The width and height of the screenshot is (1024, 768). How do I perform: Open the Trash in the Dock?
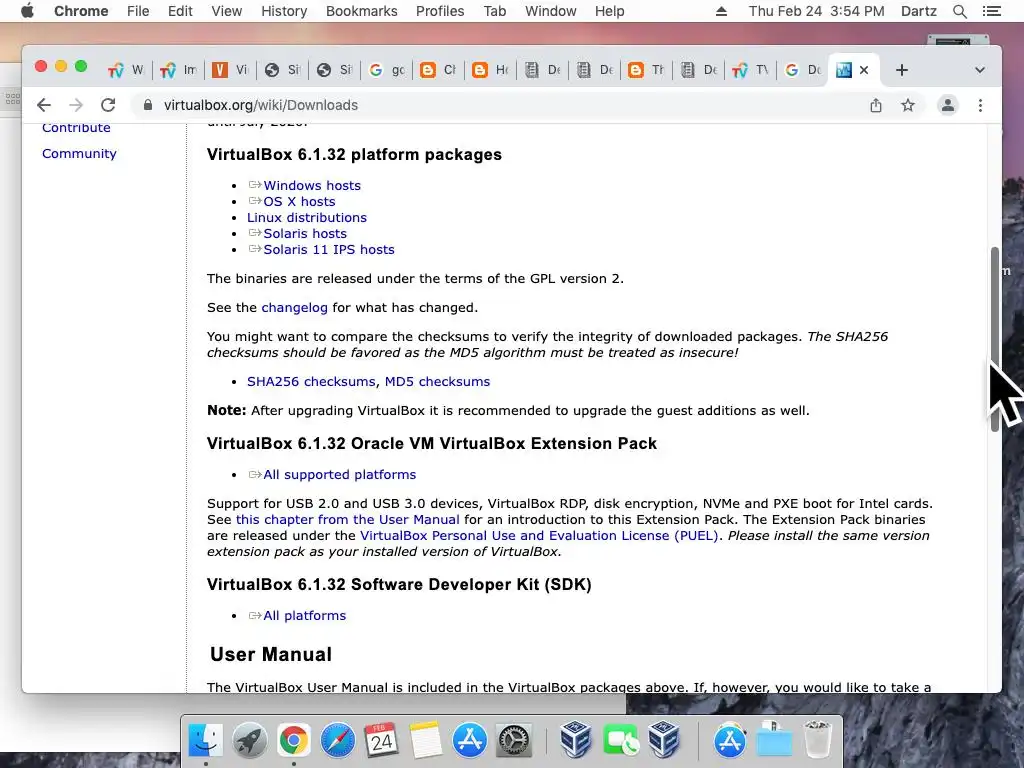(818, 739)
